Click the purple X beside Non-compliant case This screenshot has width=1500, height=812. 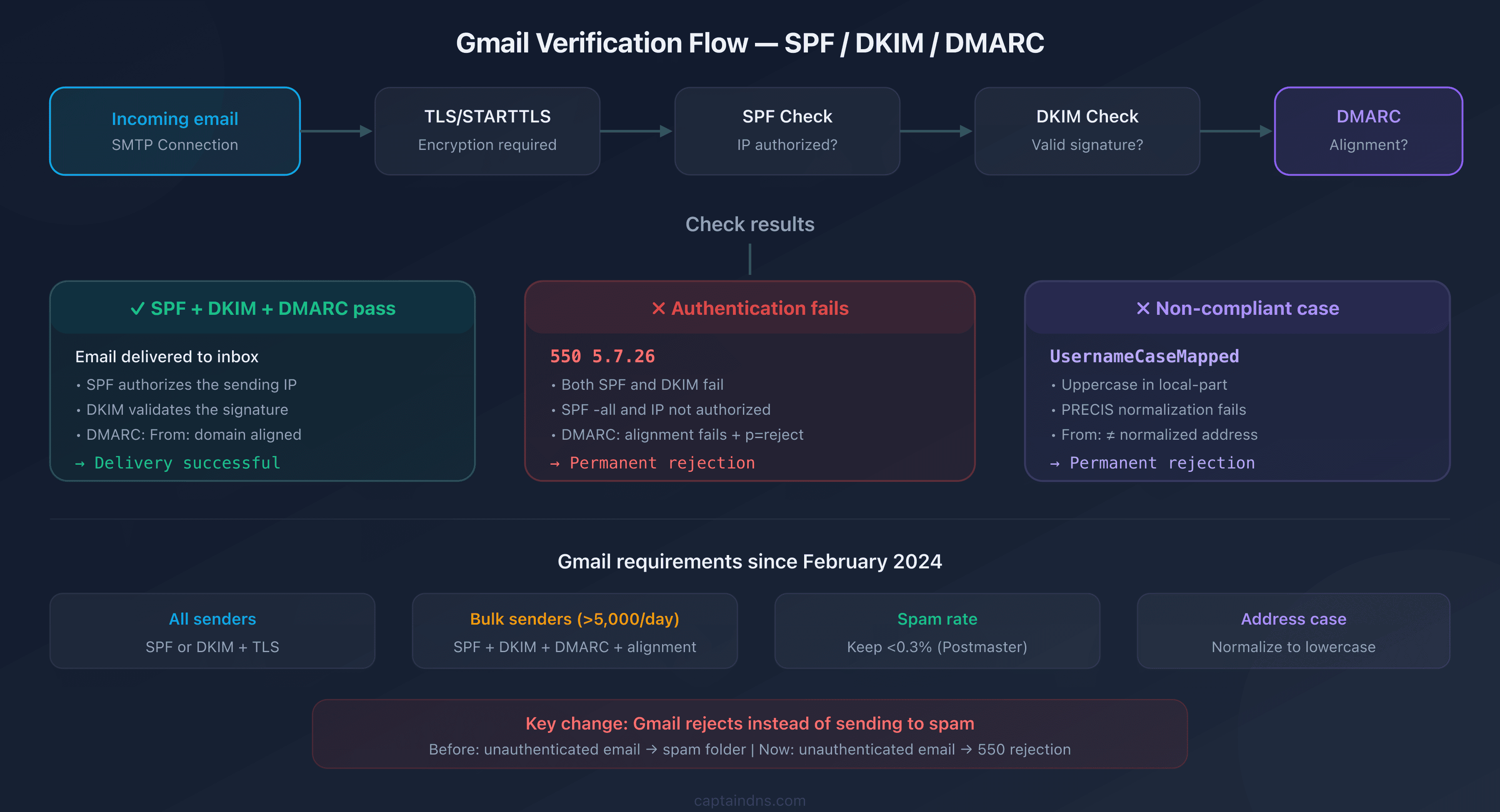(x=1143, y=309)
